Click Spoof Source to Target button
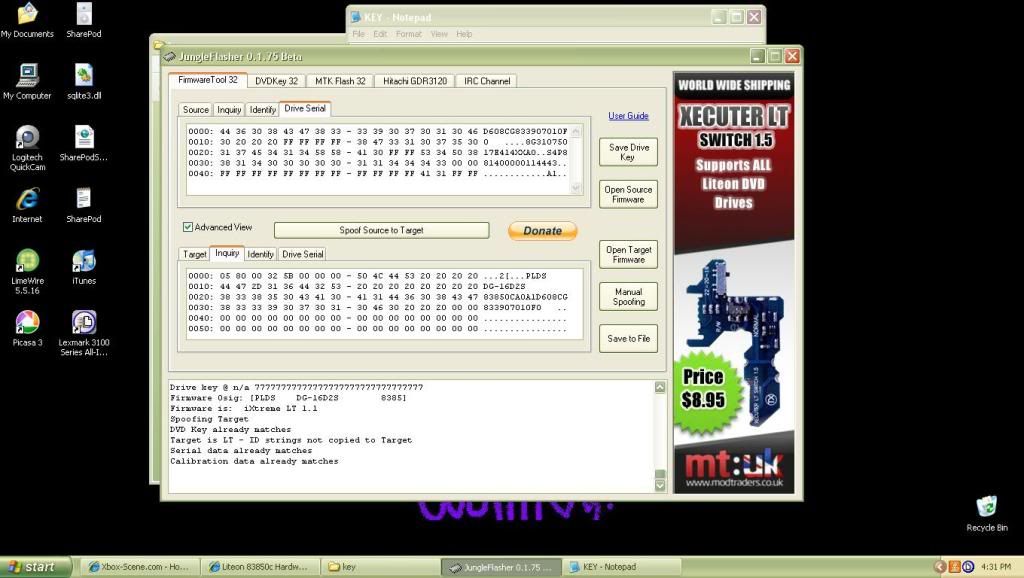The height and width of the screenshot is (578, 1024). pyautogui.click(x=381, y=230)
